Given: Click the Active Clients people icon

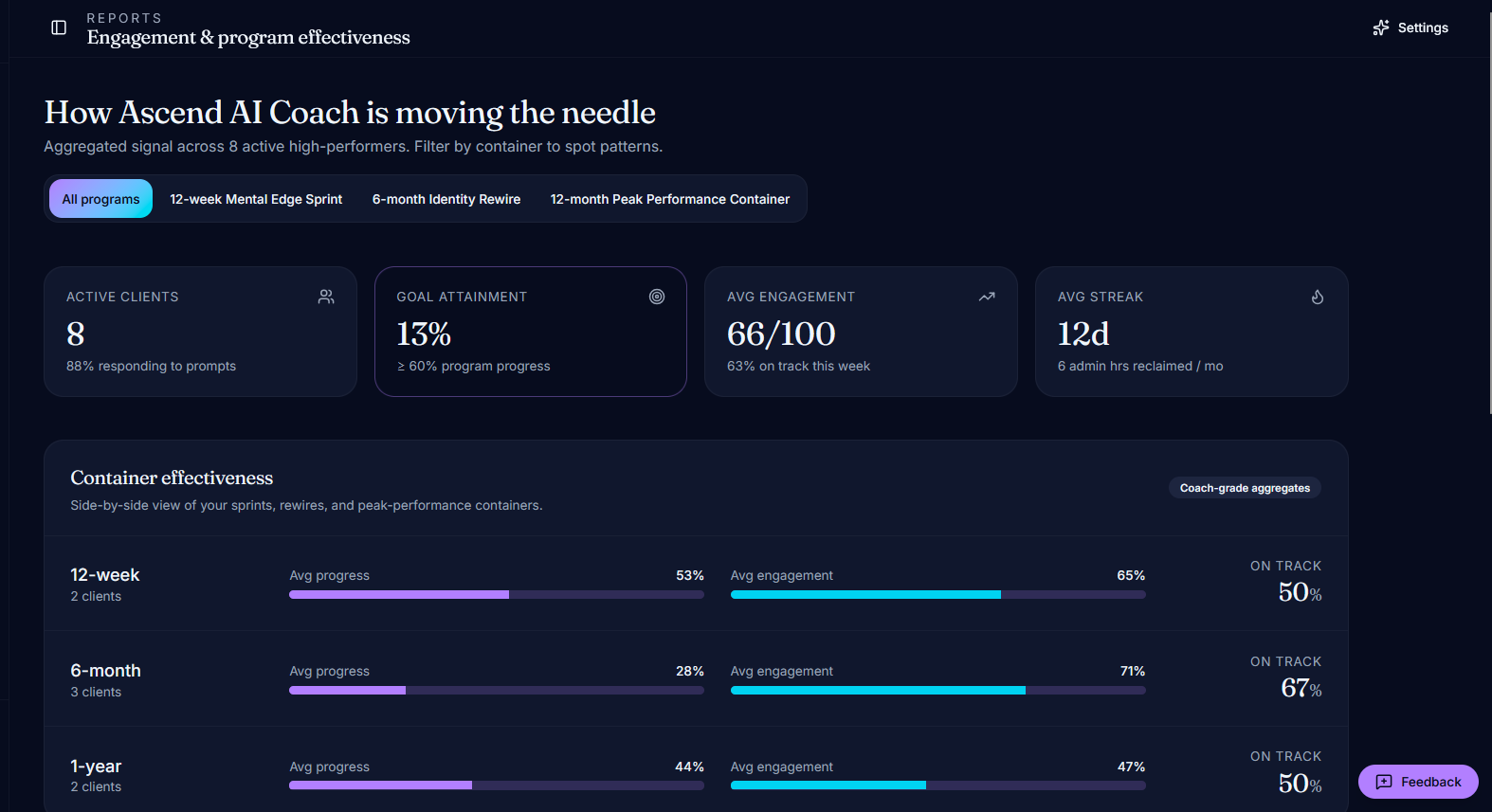Looking at the screenshot, I should tap(326, 297).
